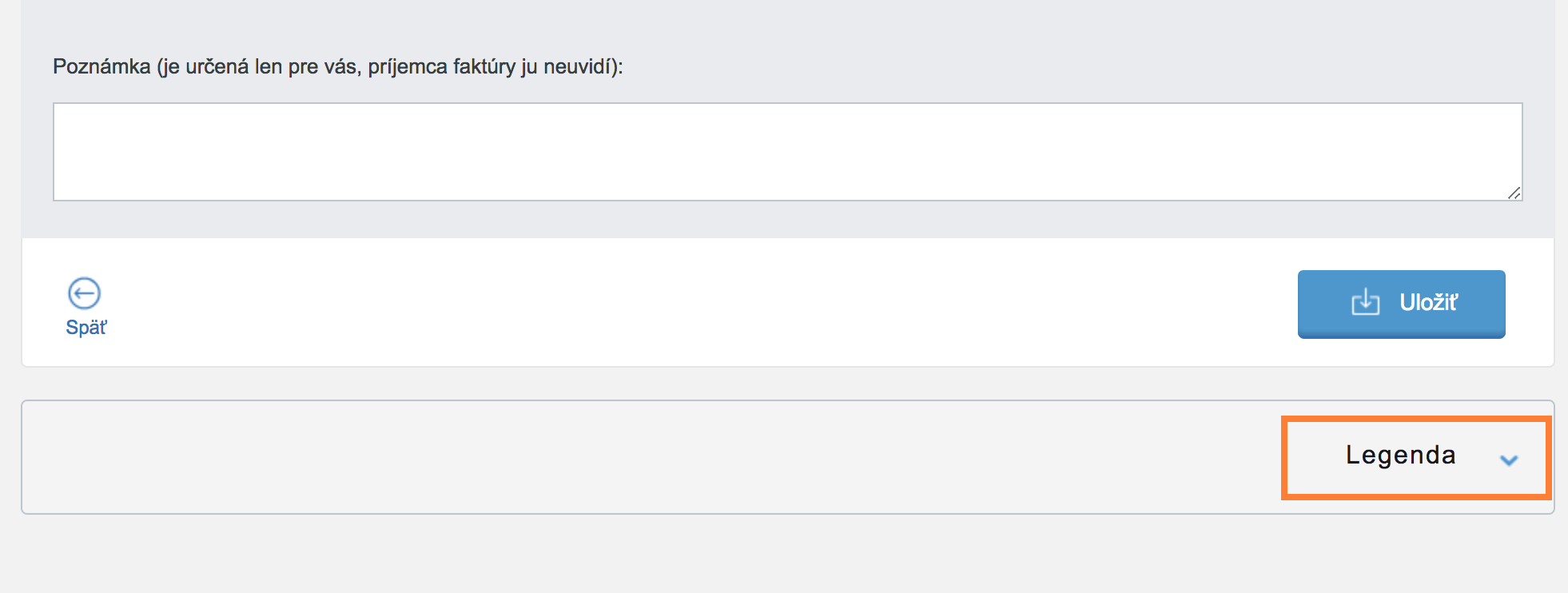Image resolution: width=1568 pixels, height=593 pixels.
Task: Go back using the arrow above Späť
Action: point(84,293)
